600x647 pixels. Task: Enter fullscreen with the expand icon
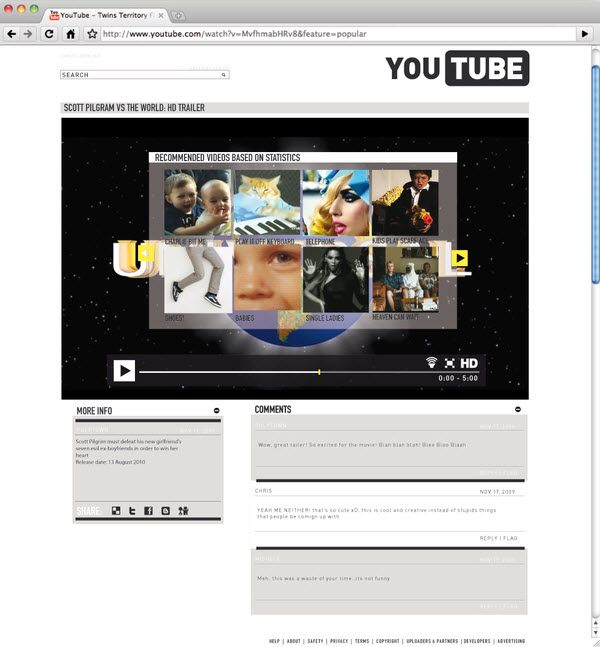(449, 363)
